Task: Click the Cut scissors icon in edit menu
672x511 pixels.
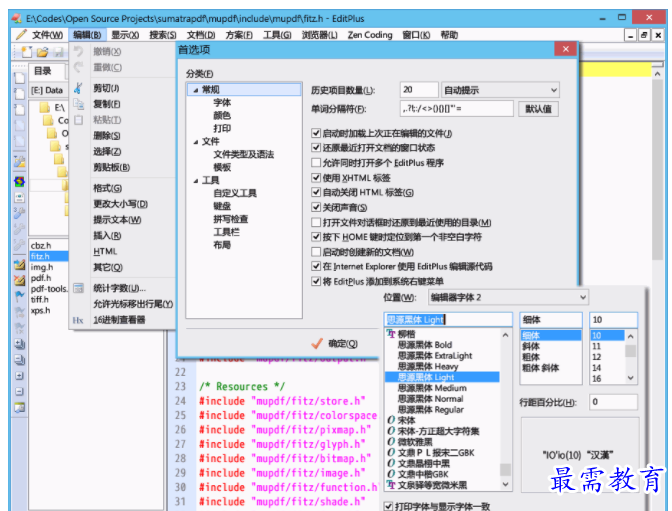Action: [78, 88]
